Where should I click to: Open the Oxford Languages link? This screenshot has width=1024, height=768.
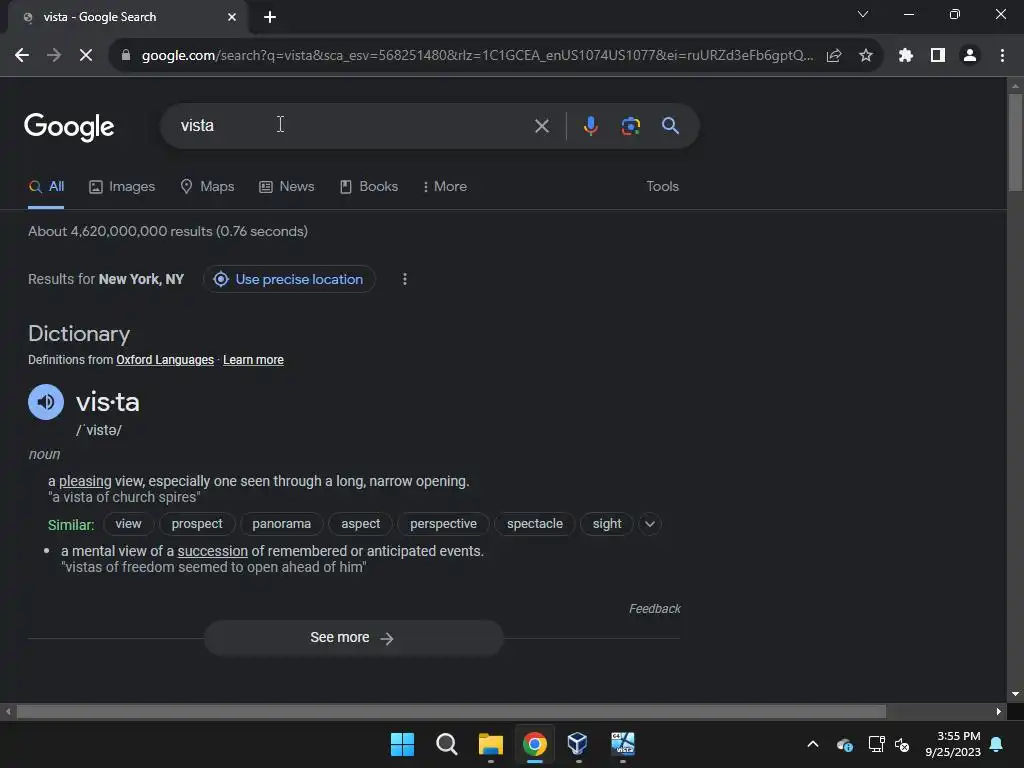point(165,360)
